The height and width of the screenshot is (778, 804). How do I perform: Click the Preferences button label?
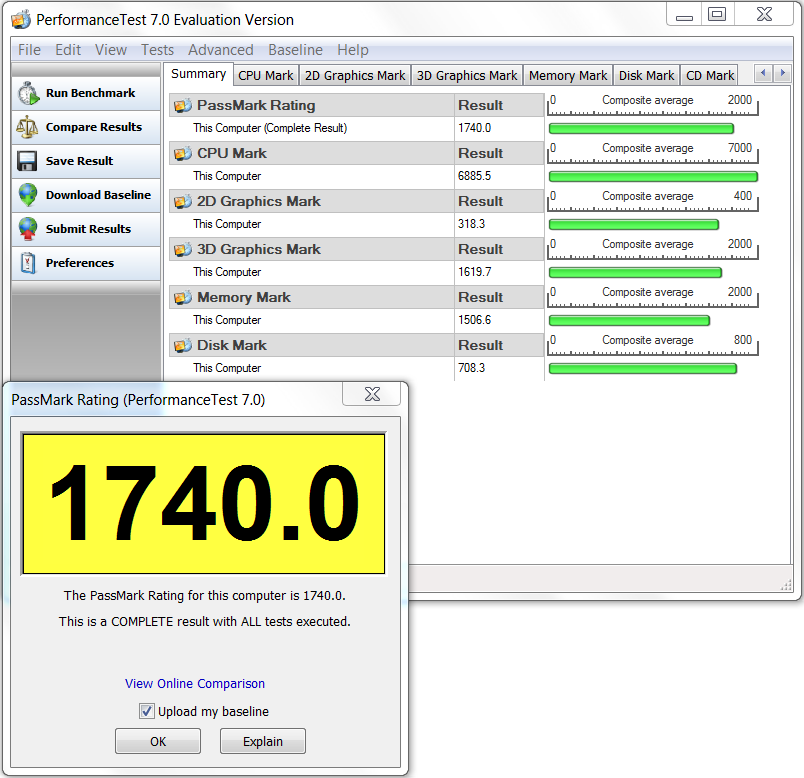pos(80,263)
